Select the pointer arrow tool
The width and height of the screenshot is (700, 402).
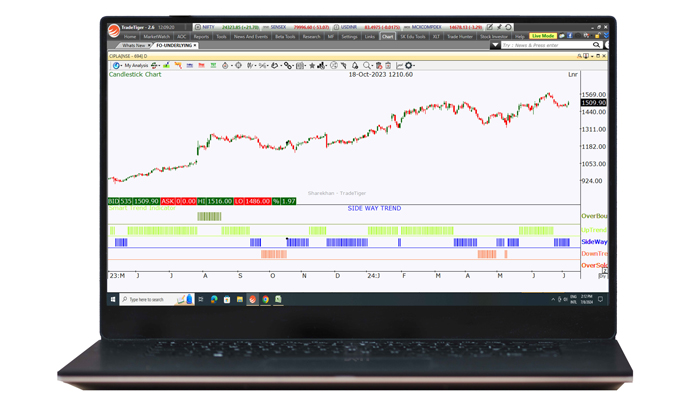click(x=344, y=66)
